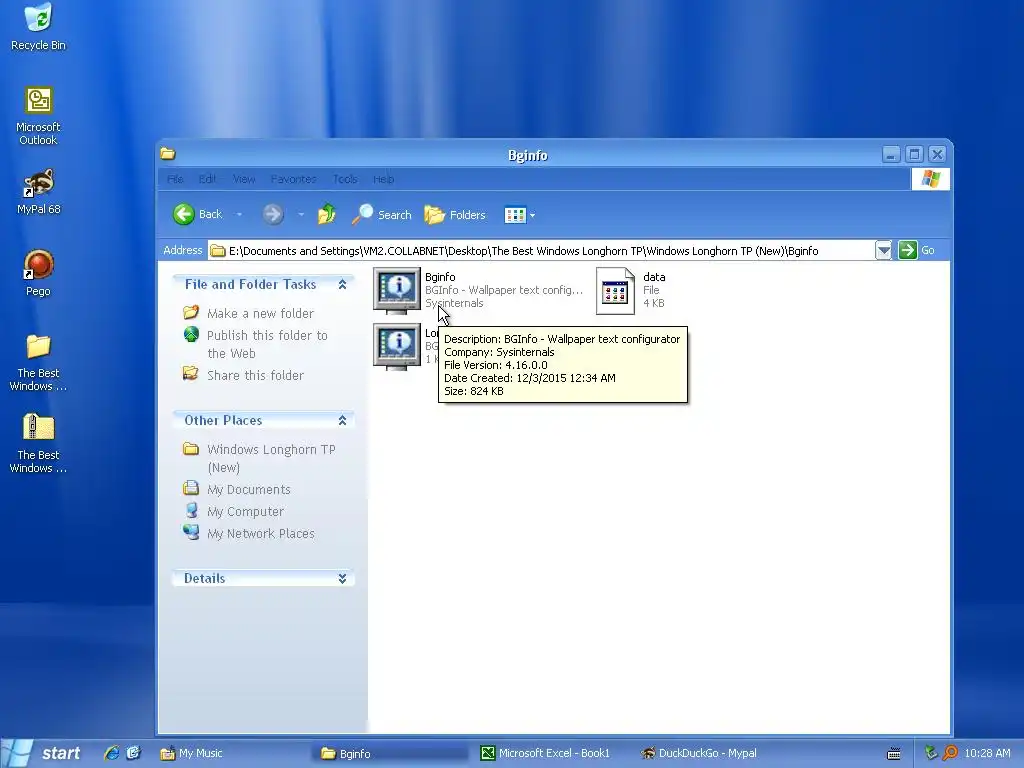Select the Bginfo application icon
The width and height of the screenshot is (1024, 768).
[x=396, y=291]
